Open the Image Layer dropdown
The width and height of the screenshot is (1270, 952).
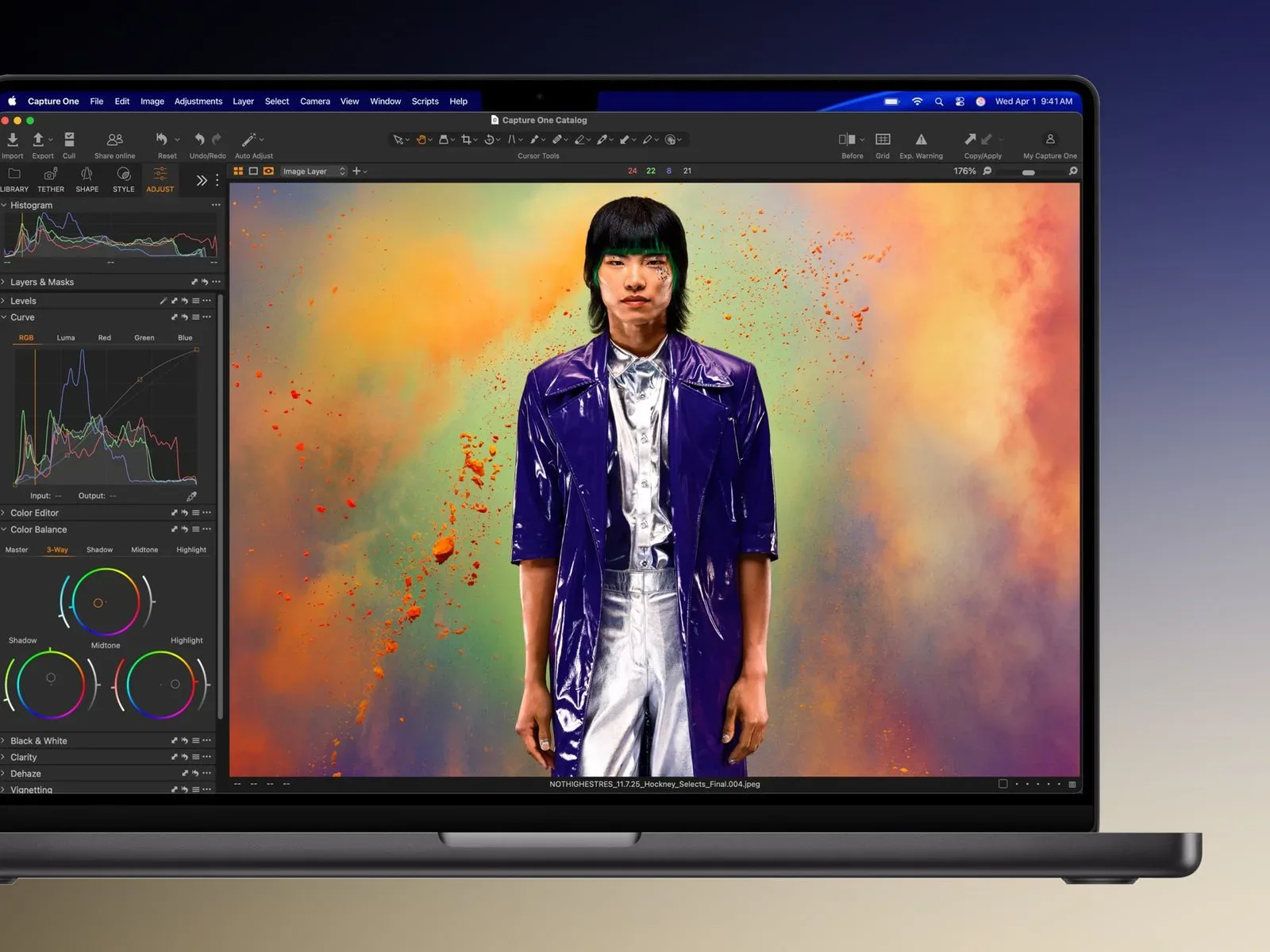[x=314, y=171]
